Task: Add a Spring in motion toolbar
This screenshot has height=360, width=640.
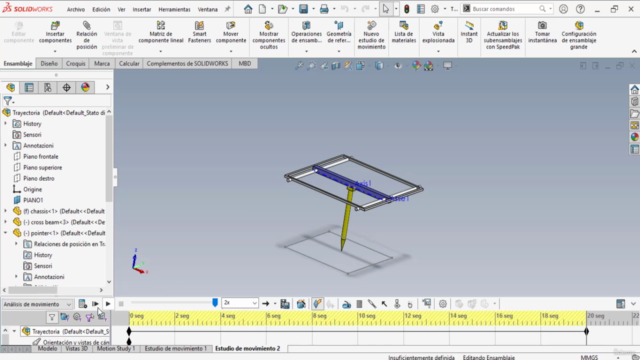Action: 359,304
